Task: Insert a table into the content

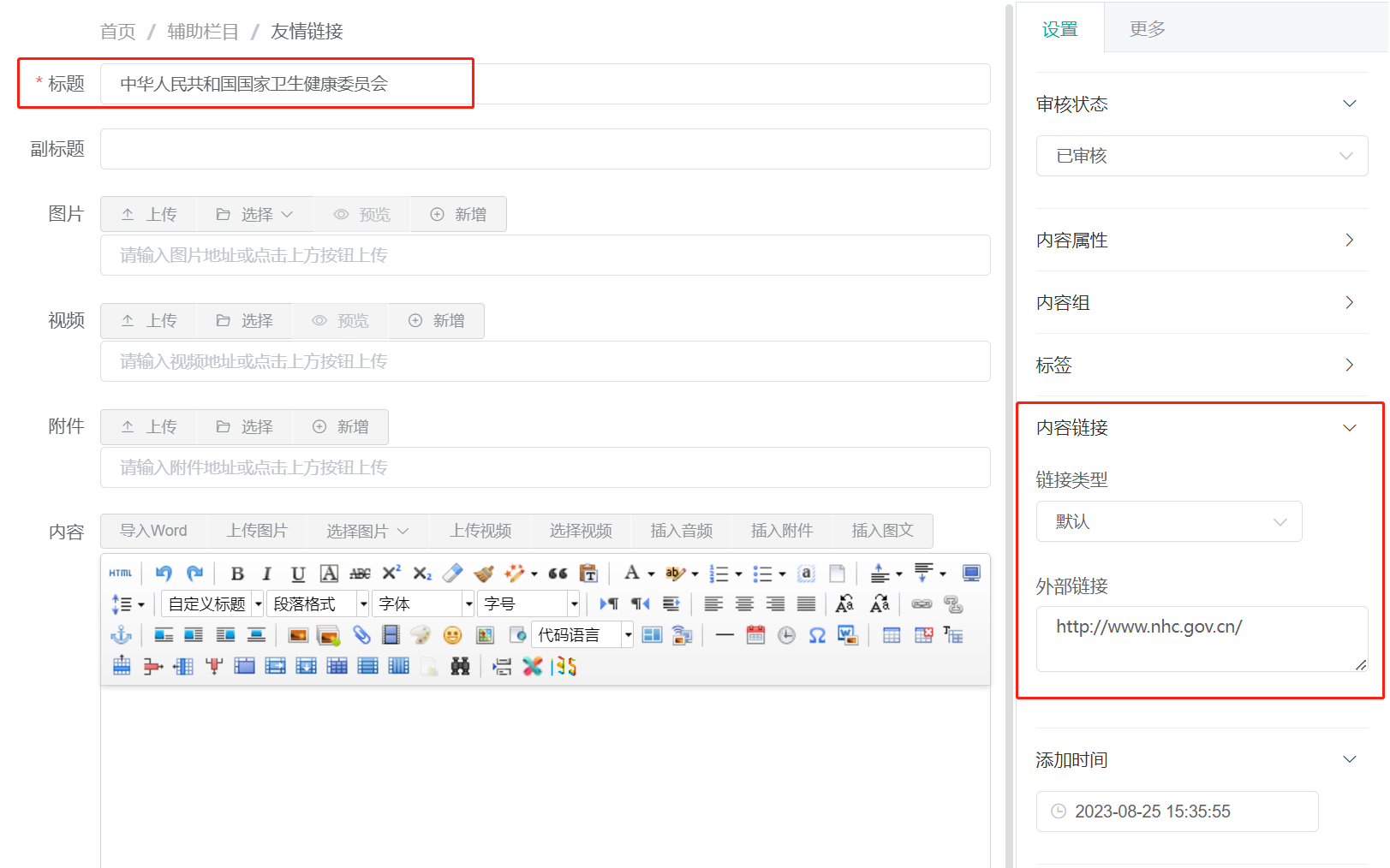Action: [x=891, y=634]
